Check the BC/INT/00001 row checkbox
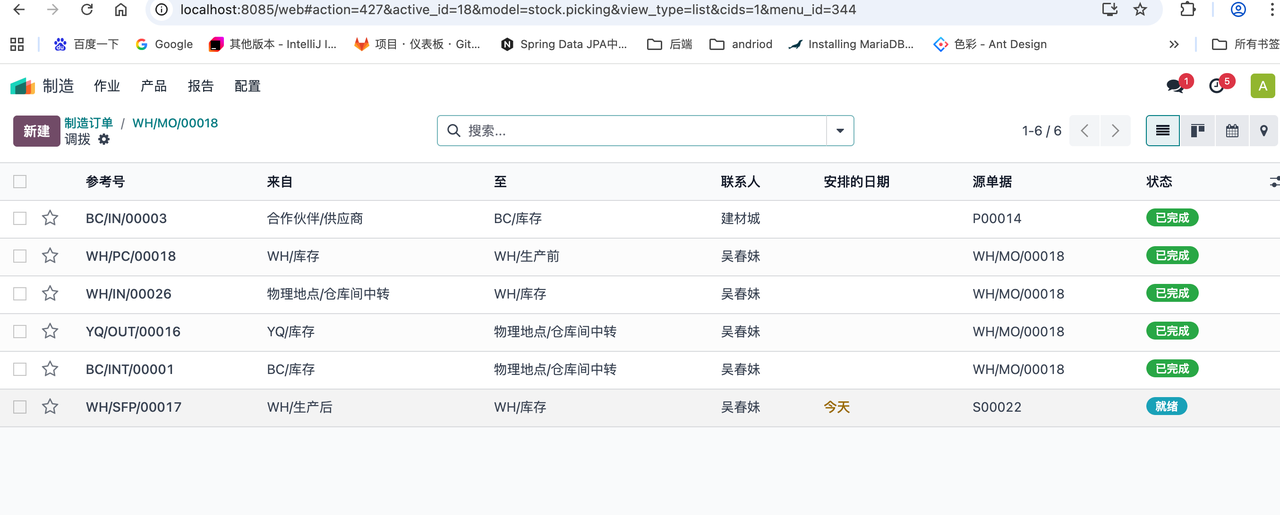The image size is (1280, 515). pos(20,369)
